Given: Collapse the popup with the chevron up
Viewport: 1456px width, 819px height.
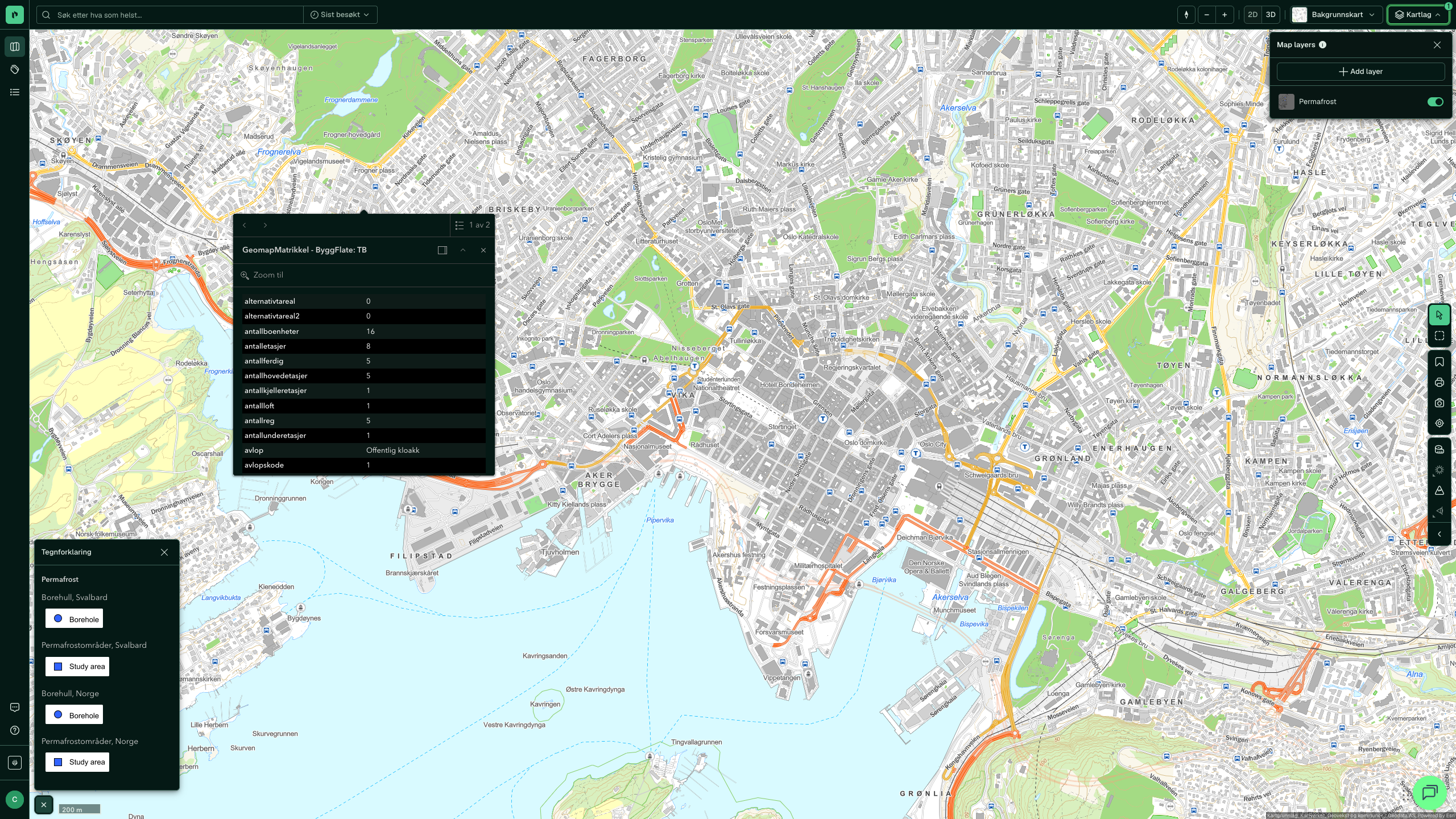Looking at the screenshot, I should [463, 250].
